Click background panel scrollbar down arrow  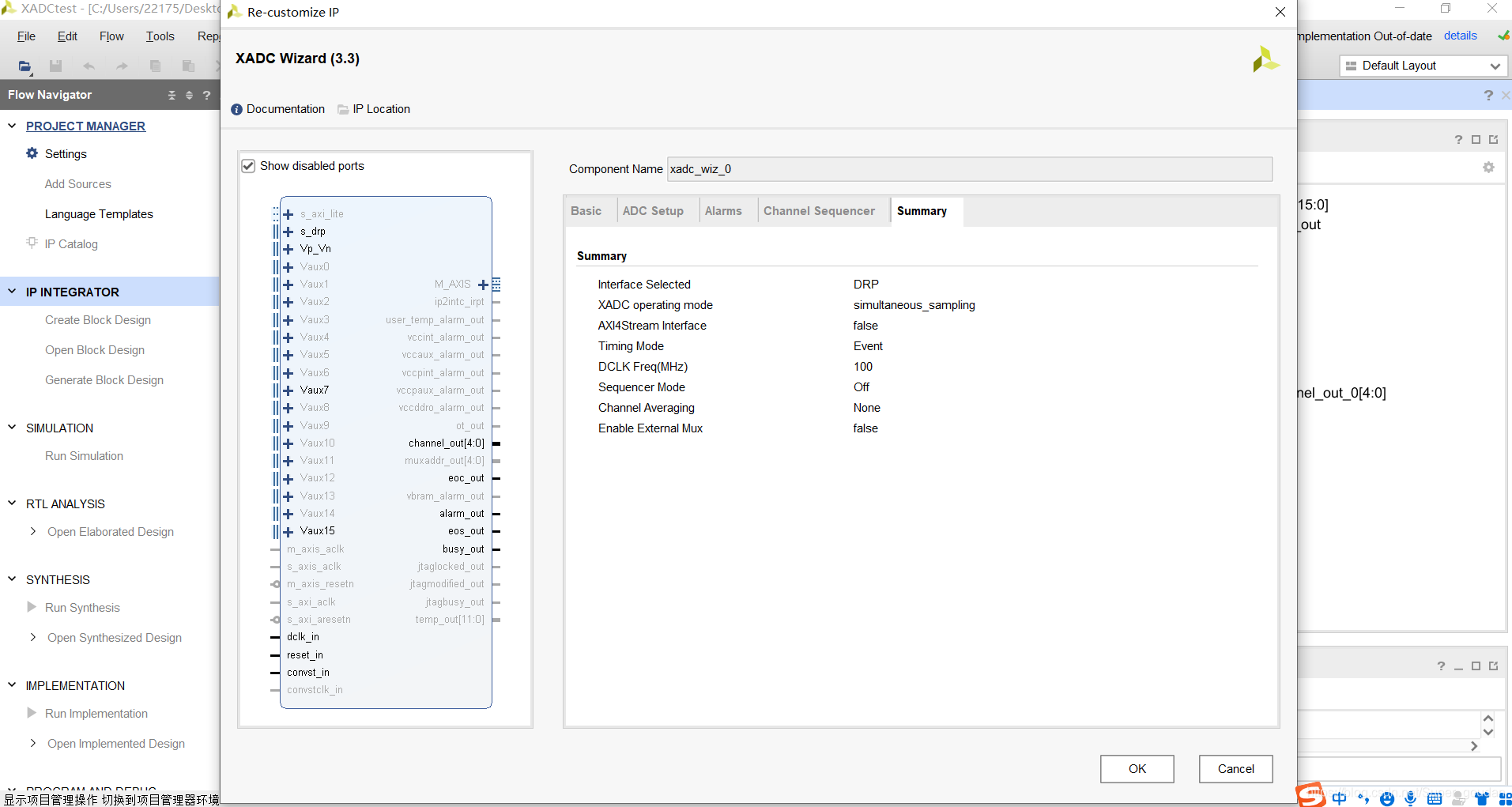pos(1488,732)
